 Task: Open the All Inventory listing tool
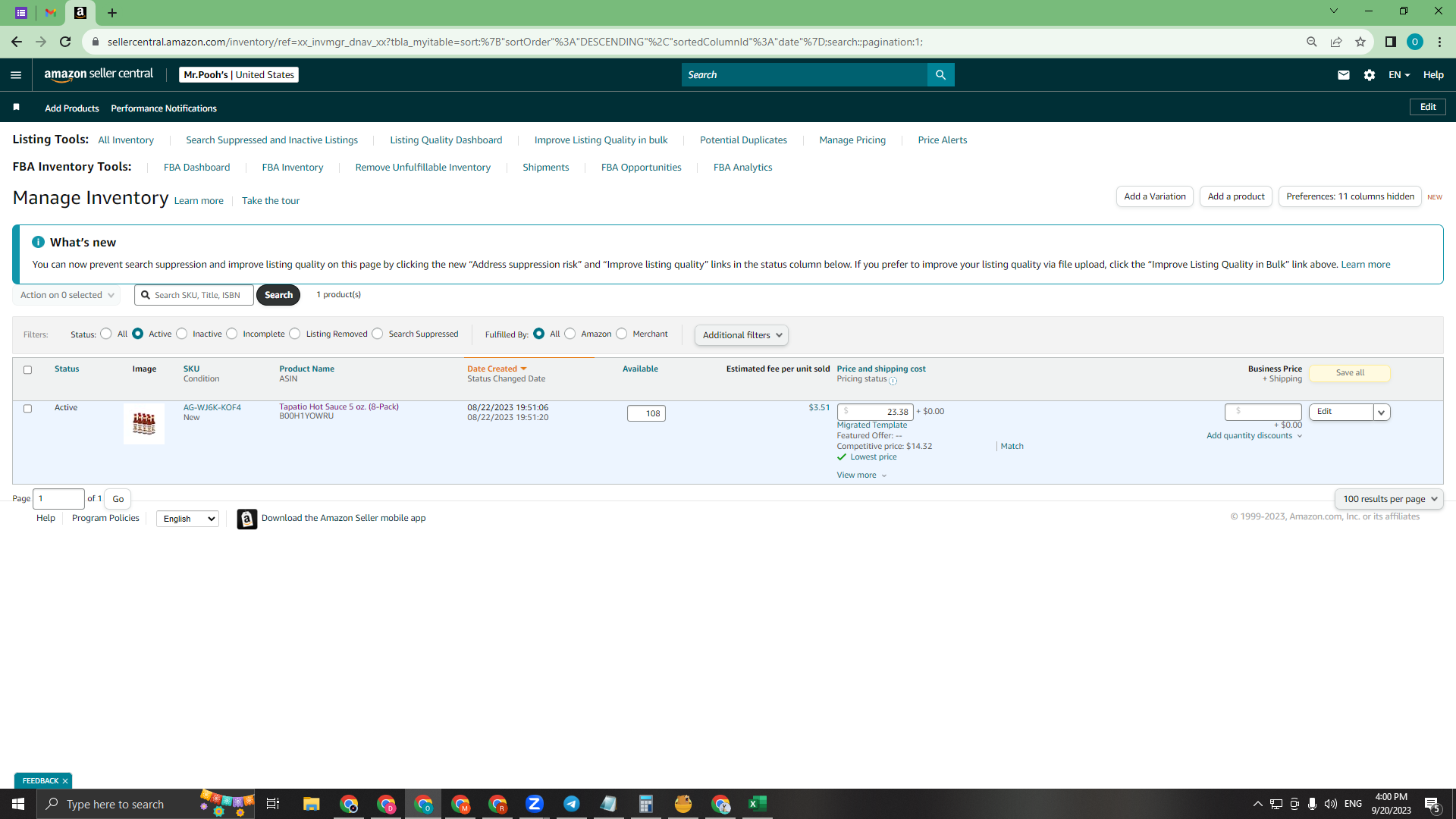coord(126,140)
